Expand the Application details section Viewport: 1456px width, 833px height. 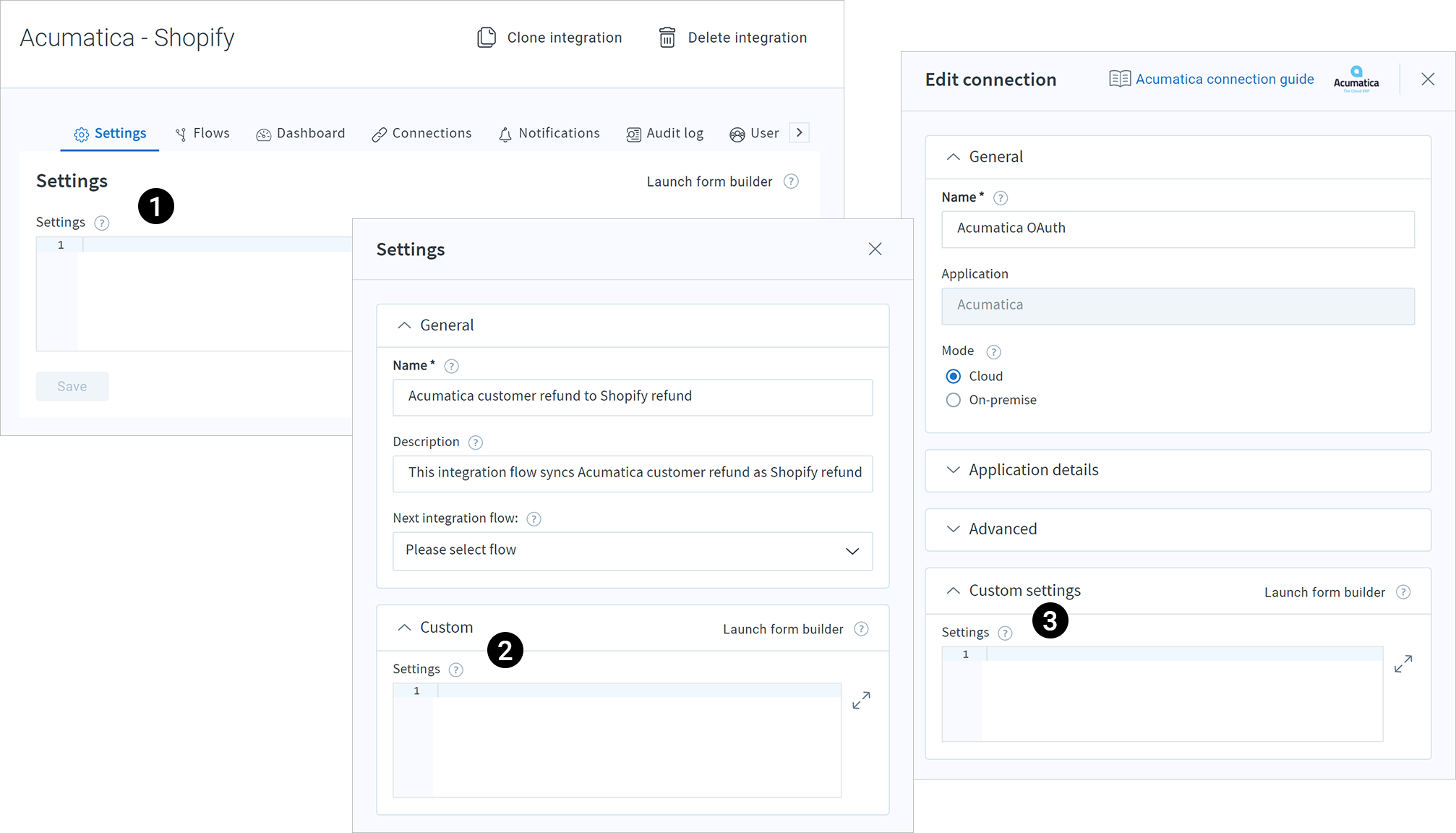tap(954, 470)
